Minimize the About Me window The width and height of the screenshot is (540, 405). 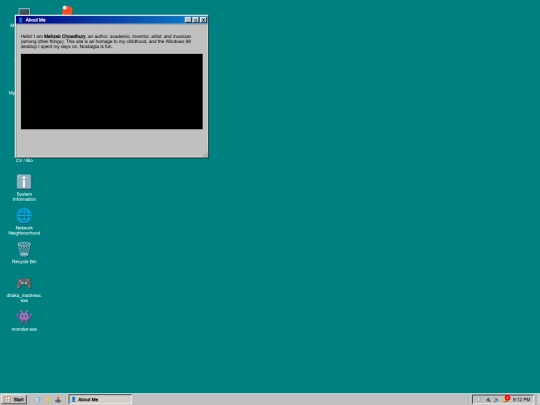pos(188,20)
